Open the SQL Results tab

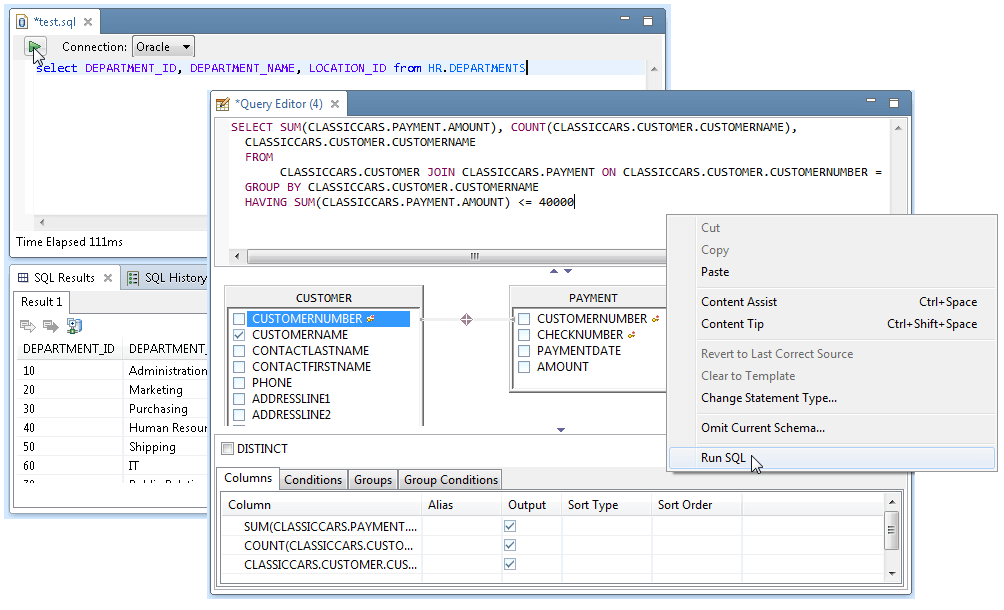pyautogui.click(x=64, y=278)
